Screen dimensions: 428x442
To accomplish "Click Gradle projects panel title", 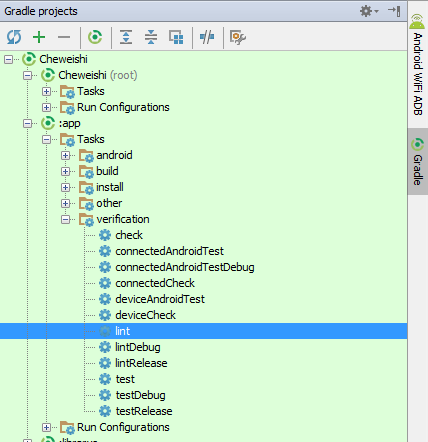I will click(41, 11).
